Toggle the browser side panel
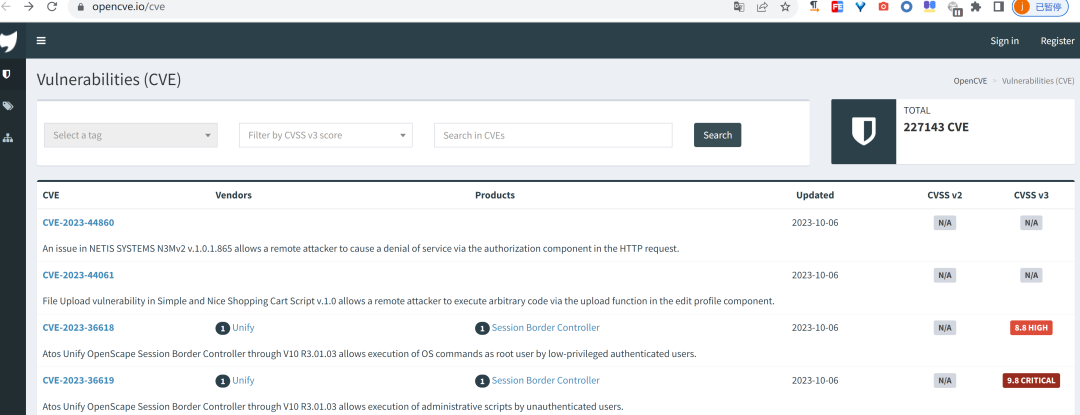The height and width of the screenshot is (415, 1080). (998, 7)
